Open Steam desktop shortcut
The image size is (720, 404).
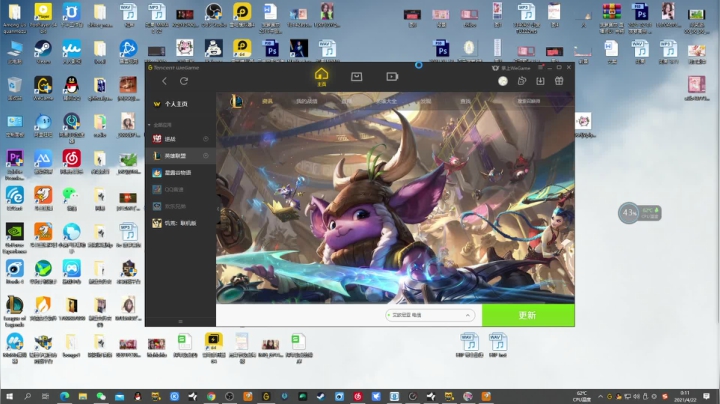43,52
